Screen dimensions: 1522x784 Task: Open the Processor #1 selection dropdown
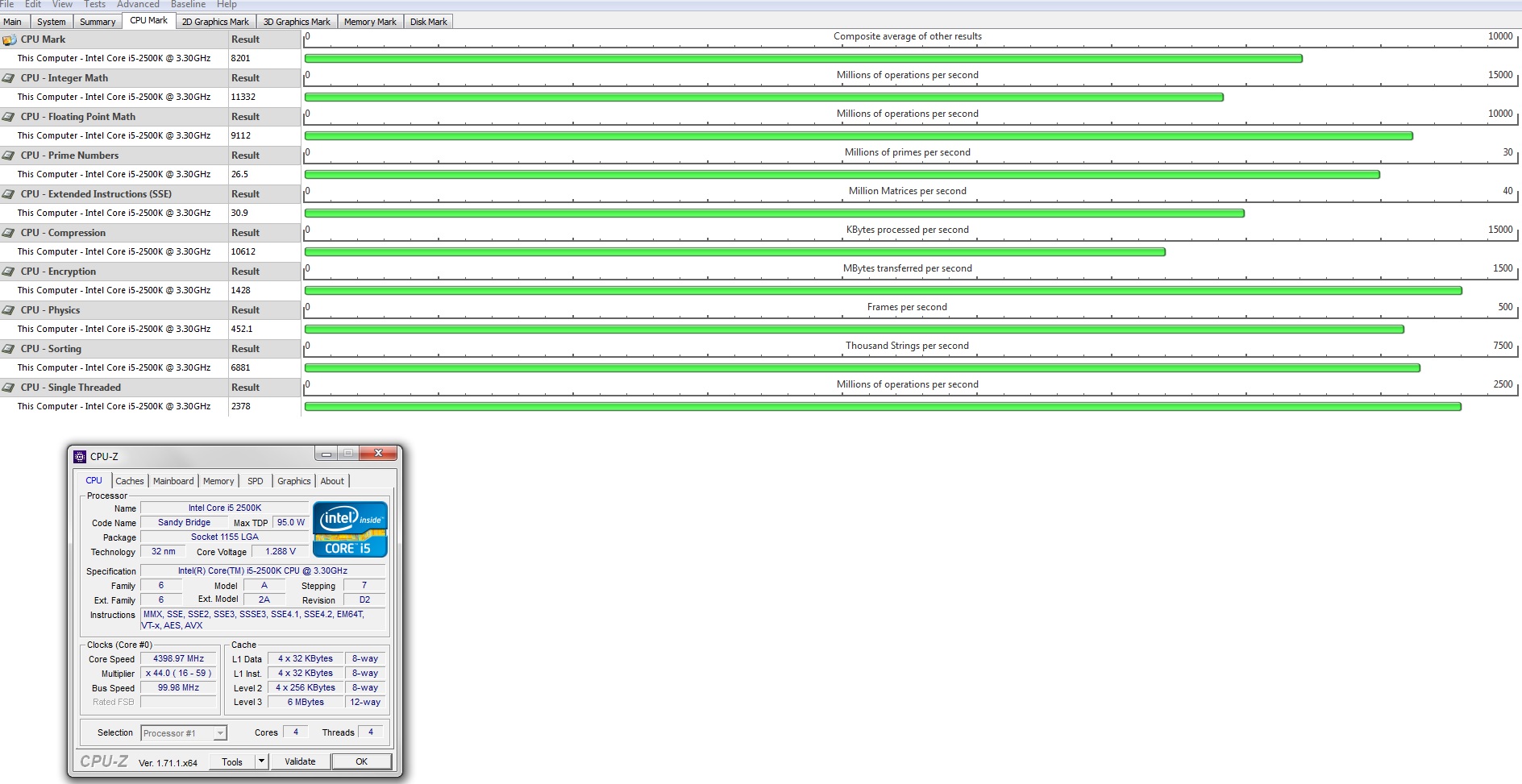[x=184, y=733]
